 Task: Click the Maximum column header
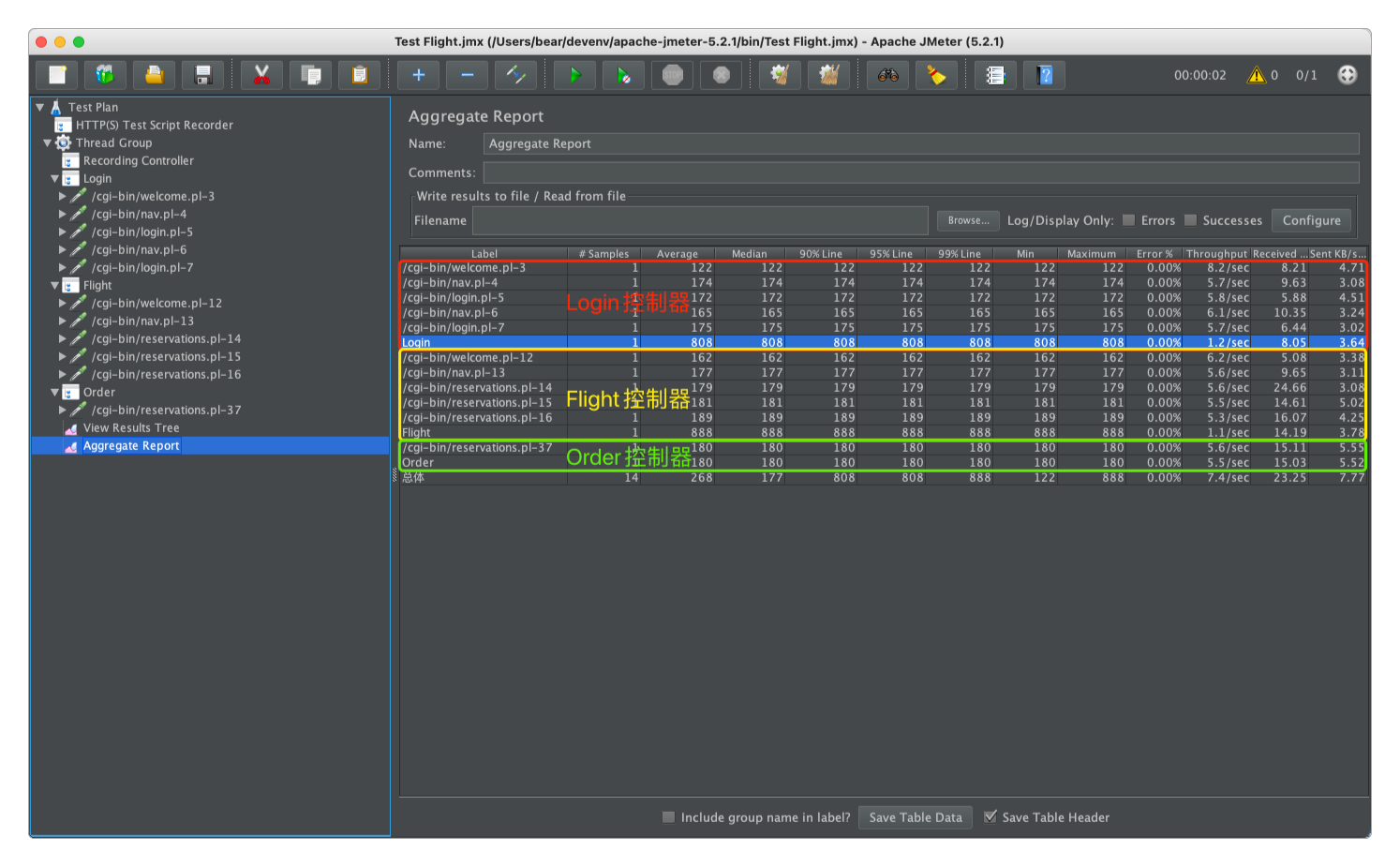tap(1092, 253)
